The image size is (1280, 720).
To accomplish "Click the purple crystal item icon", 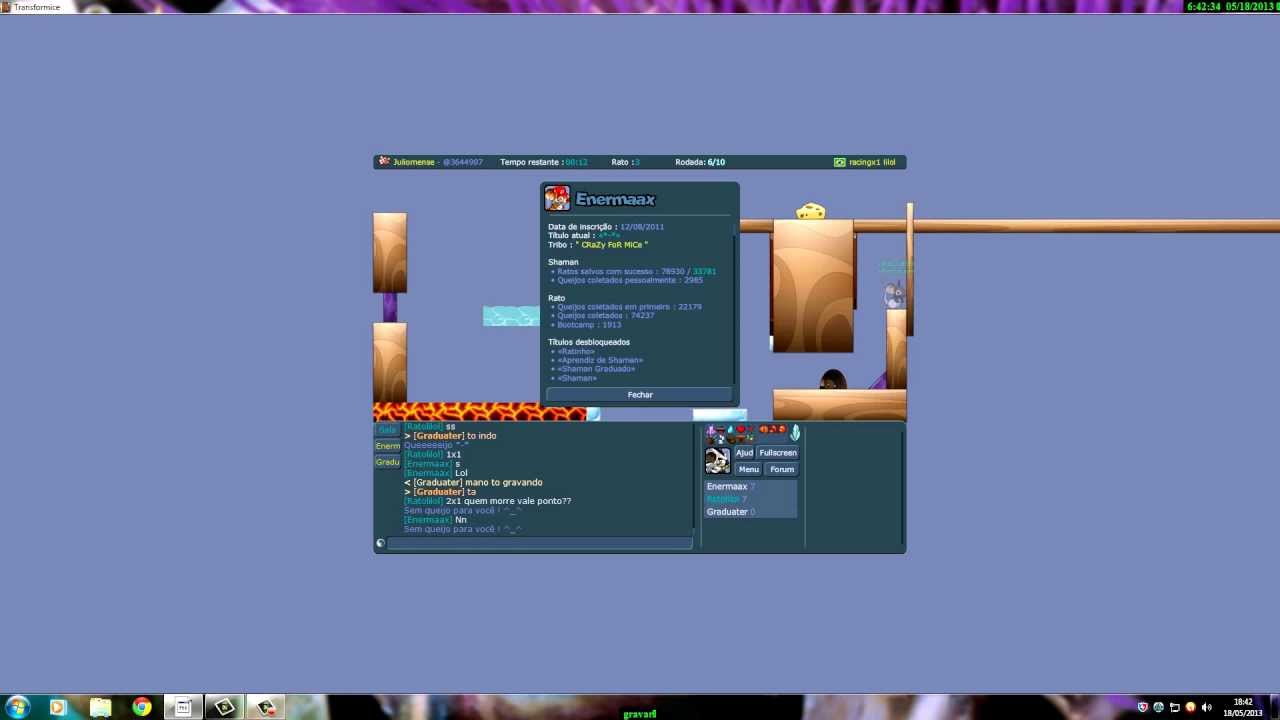I will [711, 431].
